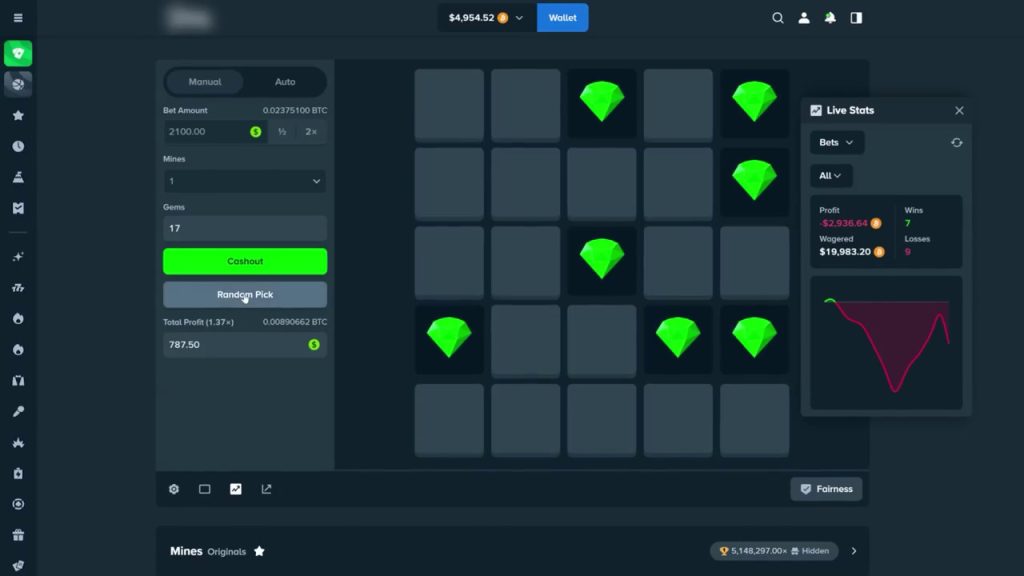Toggle the Live Stats chart icon
The width and height of the screenshot is (1024, 576).
pyautogui.click(x=236, y=489)
